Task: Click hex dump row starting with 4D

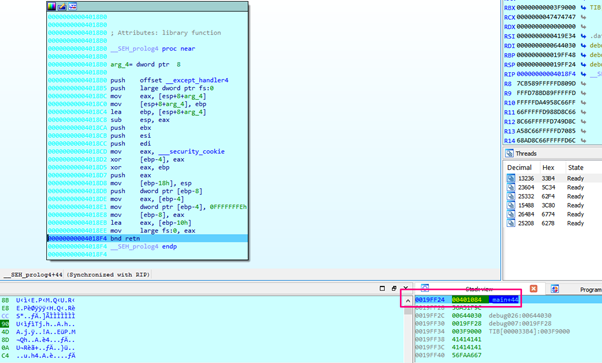Action: click(x=38, y=332)
